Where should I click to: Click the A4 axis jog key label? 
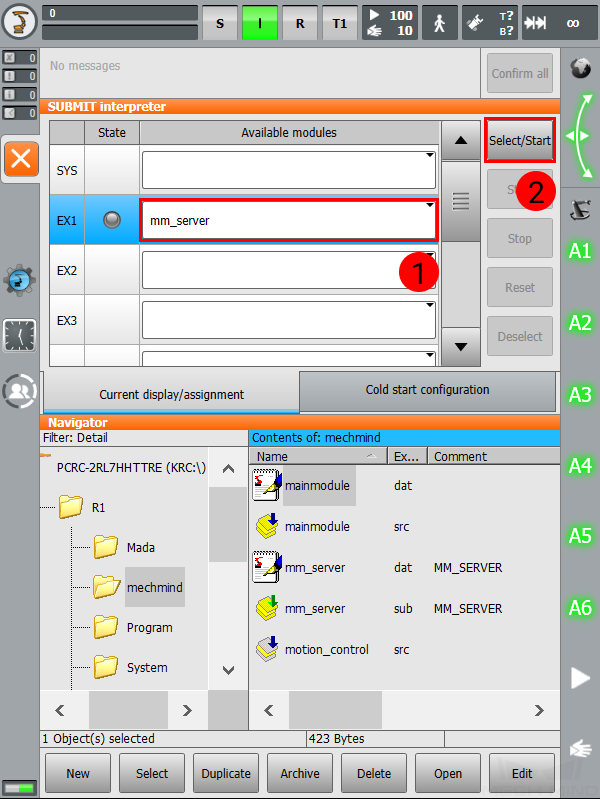coord(580,465)
